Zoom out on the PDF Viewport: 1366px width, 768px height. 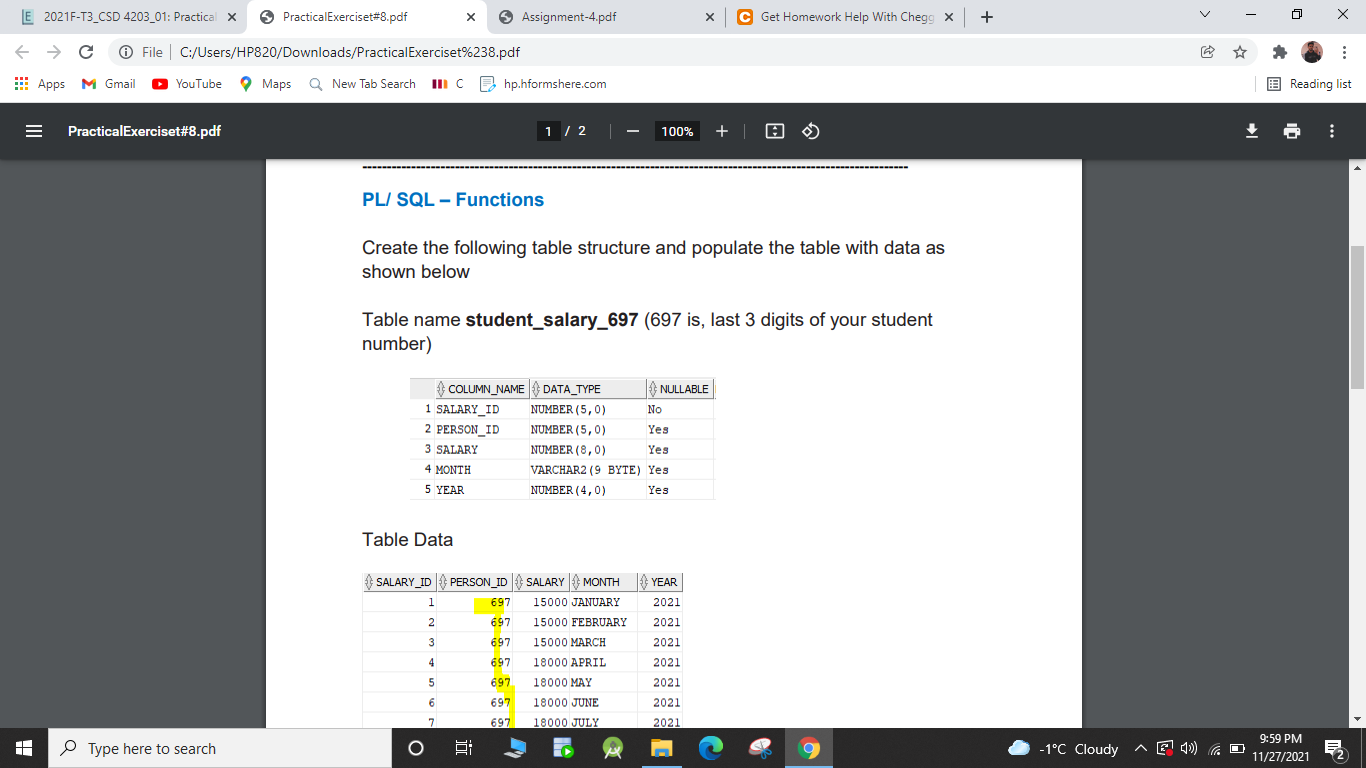(631, 130)
